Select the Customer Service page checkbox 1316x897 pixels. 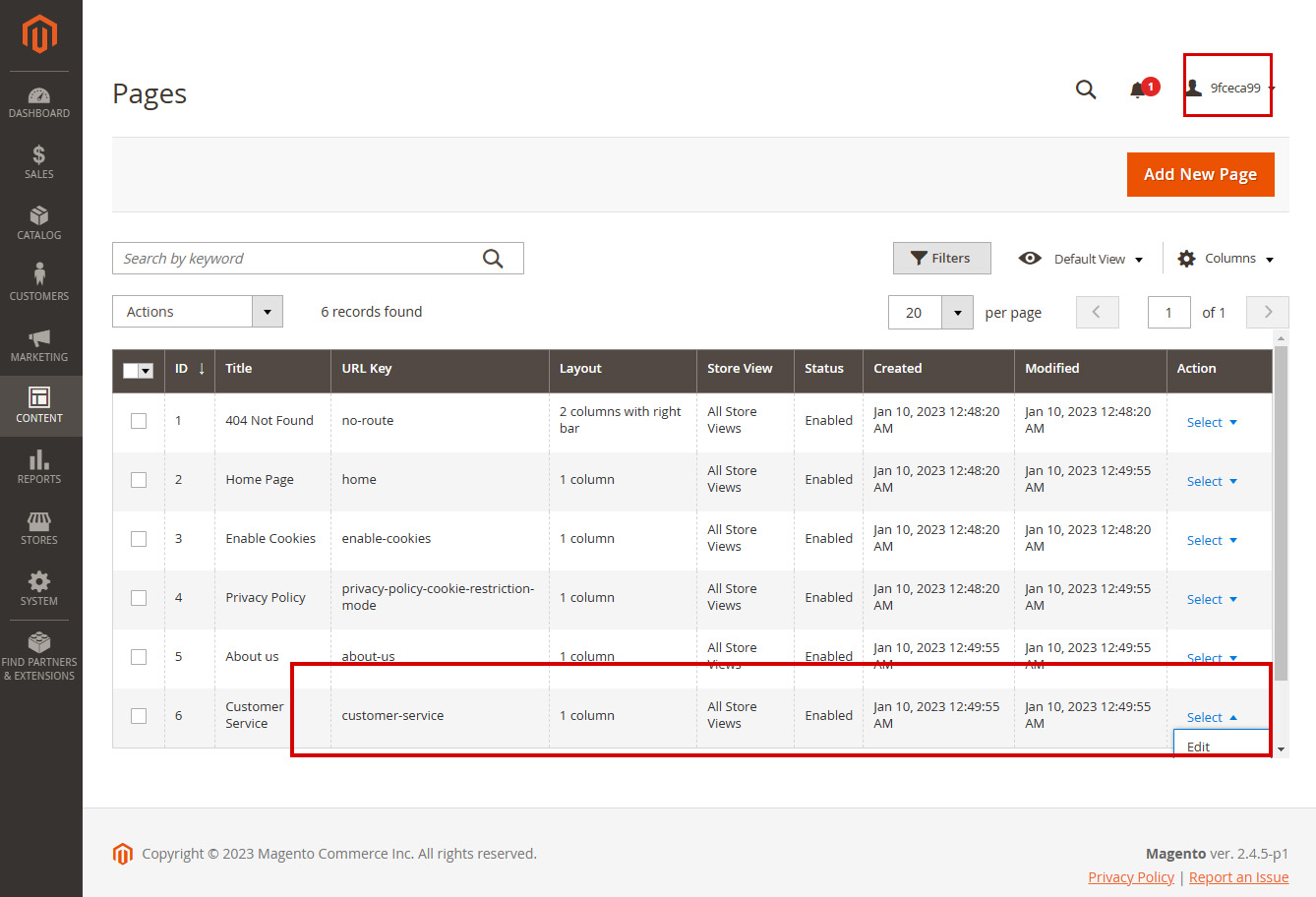pyautogui.click(x=138, y=715)
